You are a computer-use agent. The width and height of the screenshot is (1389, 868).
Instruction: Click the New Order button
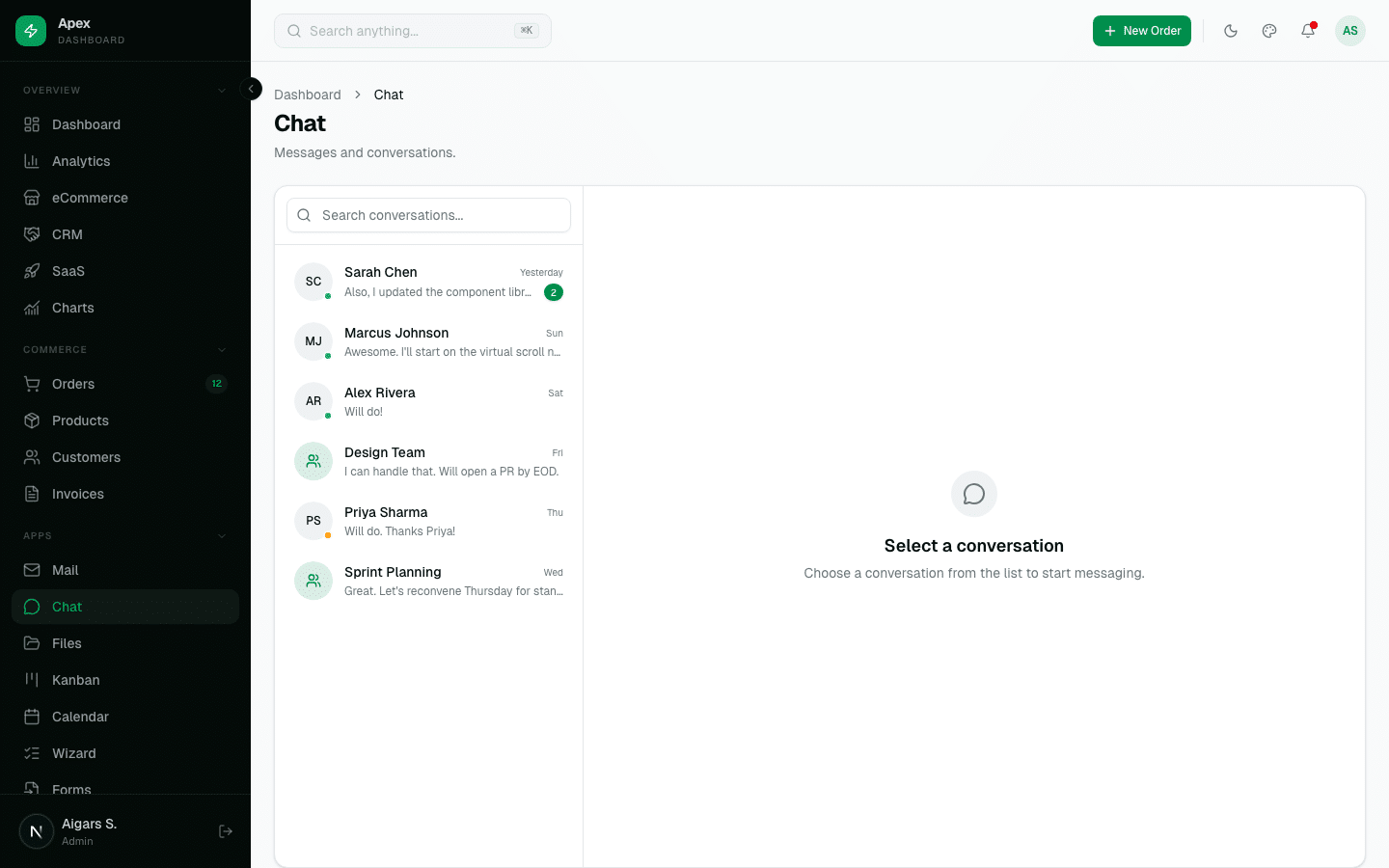(x=1142, y=31)
